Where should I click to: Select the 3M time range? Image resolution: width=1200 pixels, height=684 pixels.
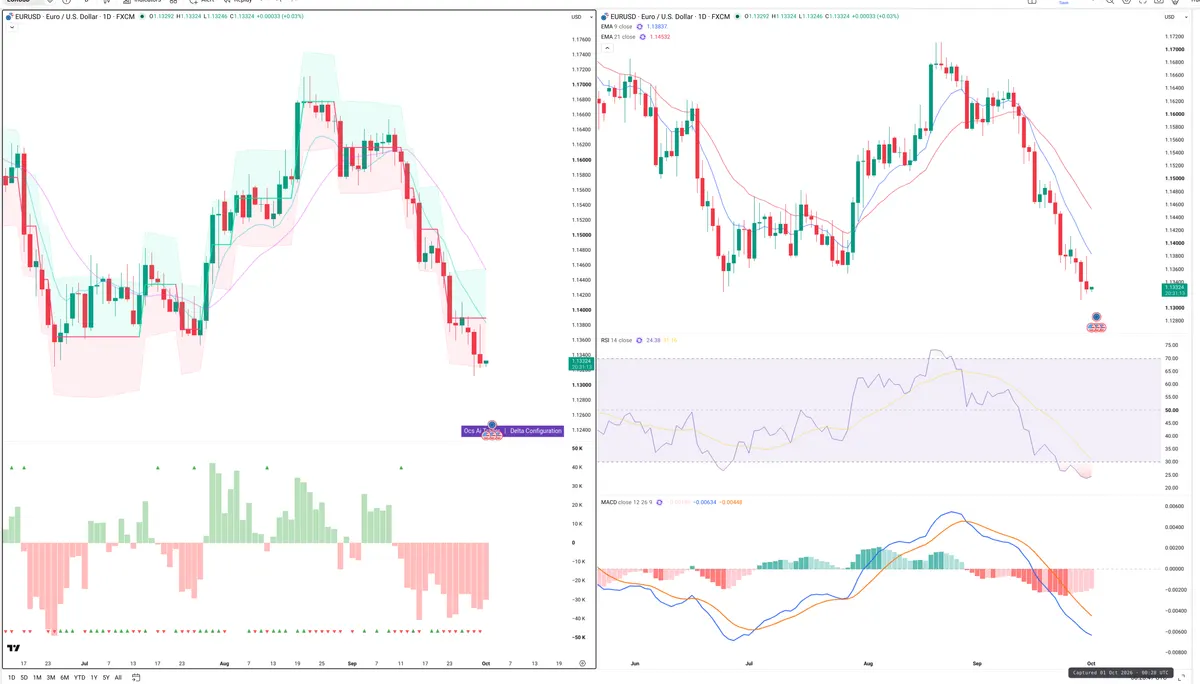point(51,678)
